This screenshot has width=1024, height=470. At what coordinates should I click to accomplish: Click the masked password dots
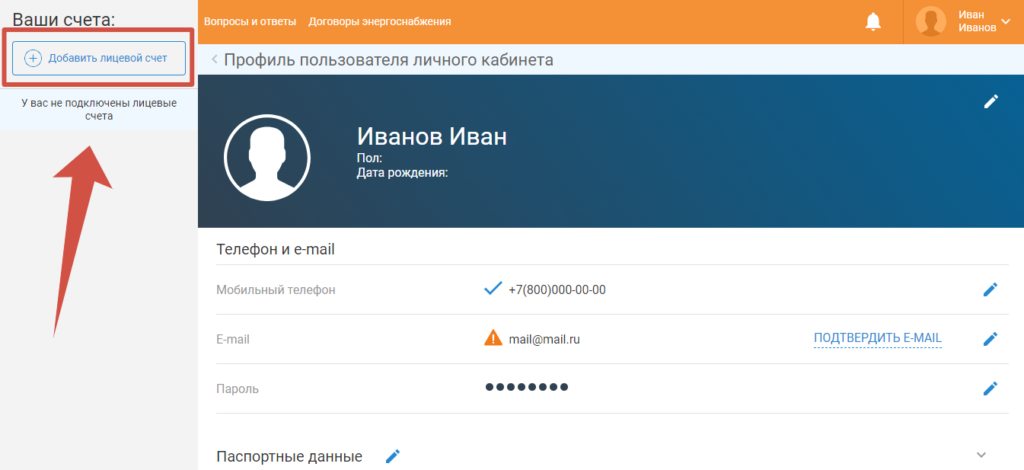tap(526, 388)
